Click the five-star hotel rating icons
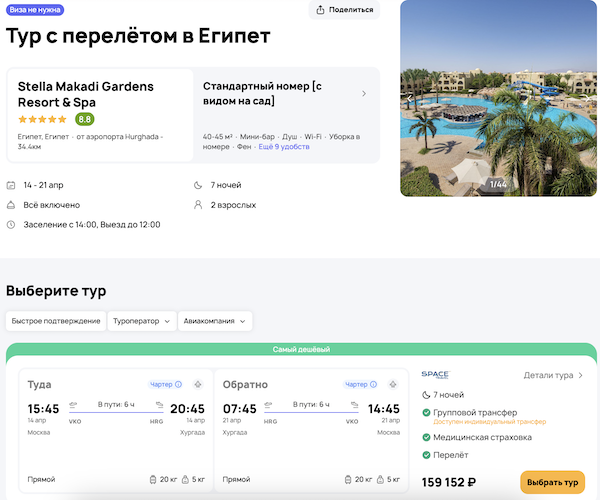 tap(43, 119)
